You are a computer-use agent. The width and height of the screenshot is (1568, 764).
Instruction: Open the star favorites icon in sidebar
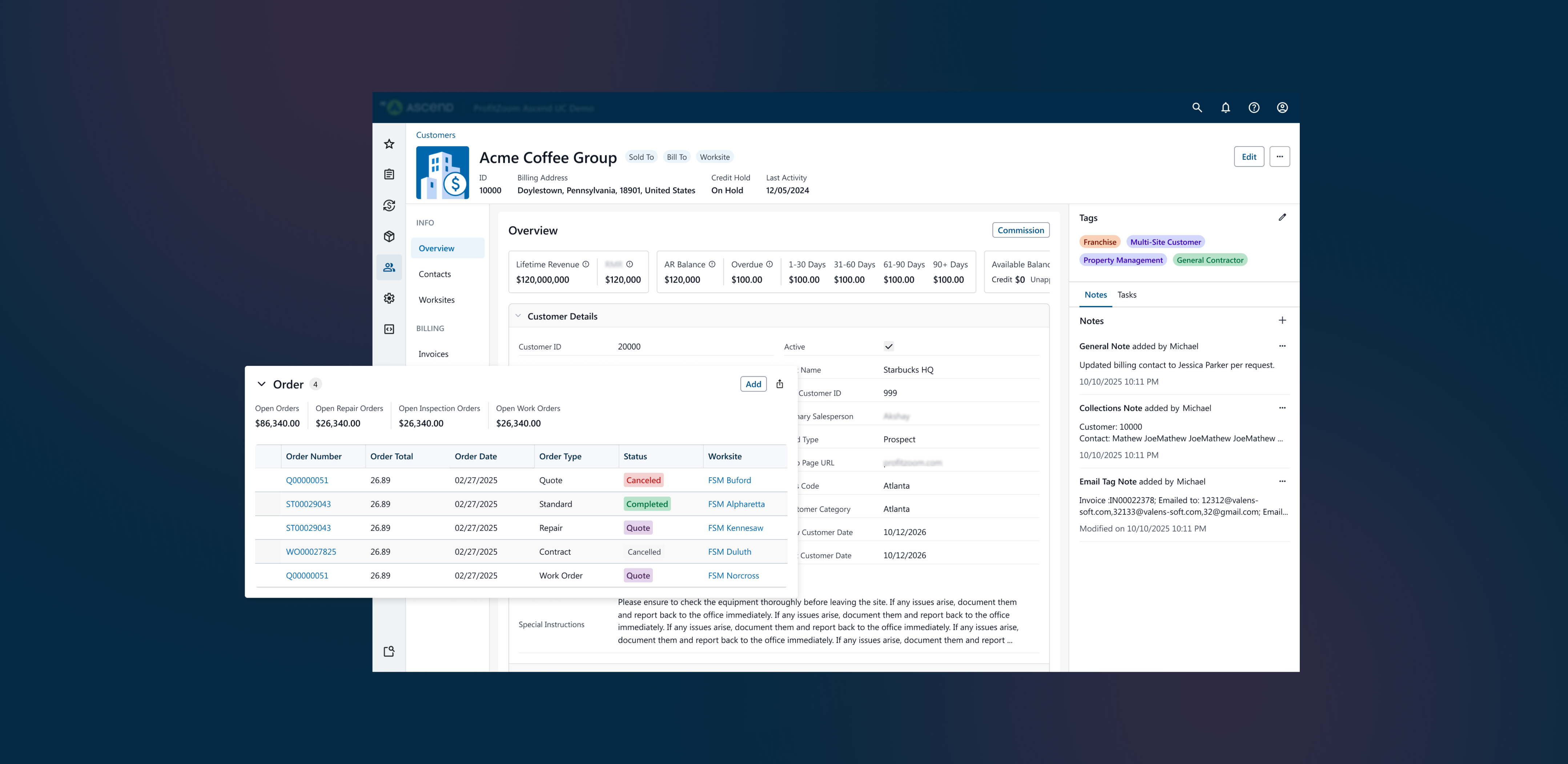click(x=390, y=144)
